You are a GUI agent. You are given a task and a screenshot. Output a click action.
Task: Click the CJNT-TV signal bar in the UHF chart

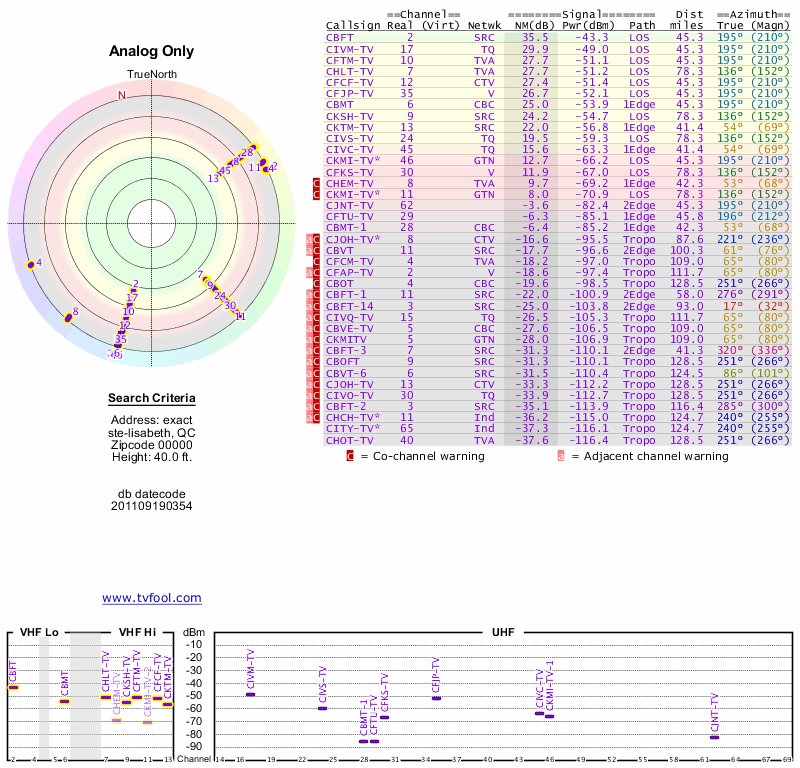click(x=714, y=737)
